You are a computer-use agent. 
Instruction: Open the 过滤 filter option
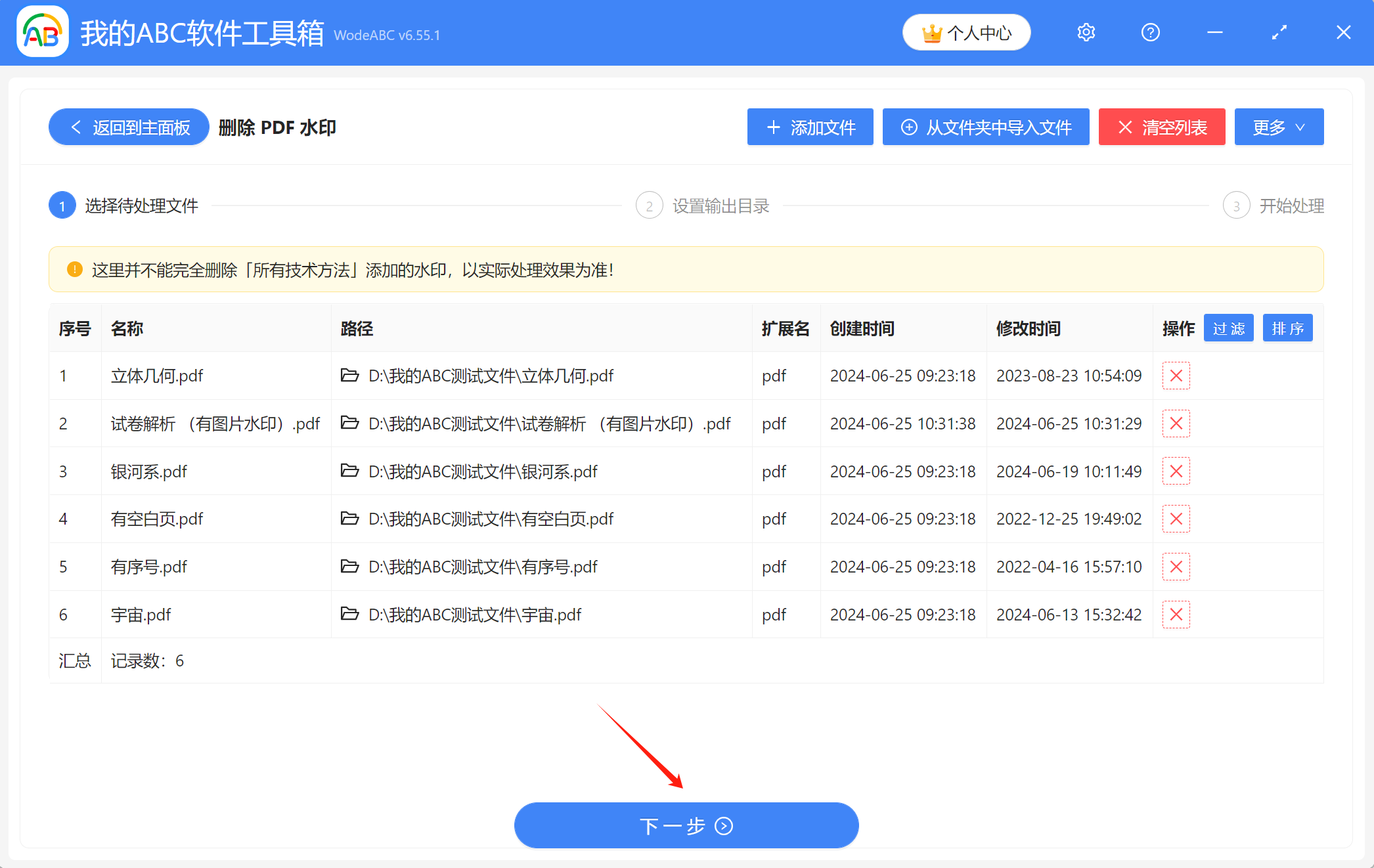point(1228,328)
